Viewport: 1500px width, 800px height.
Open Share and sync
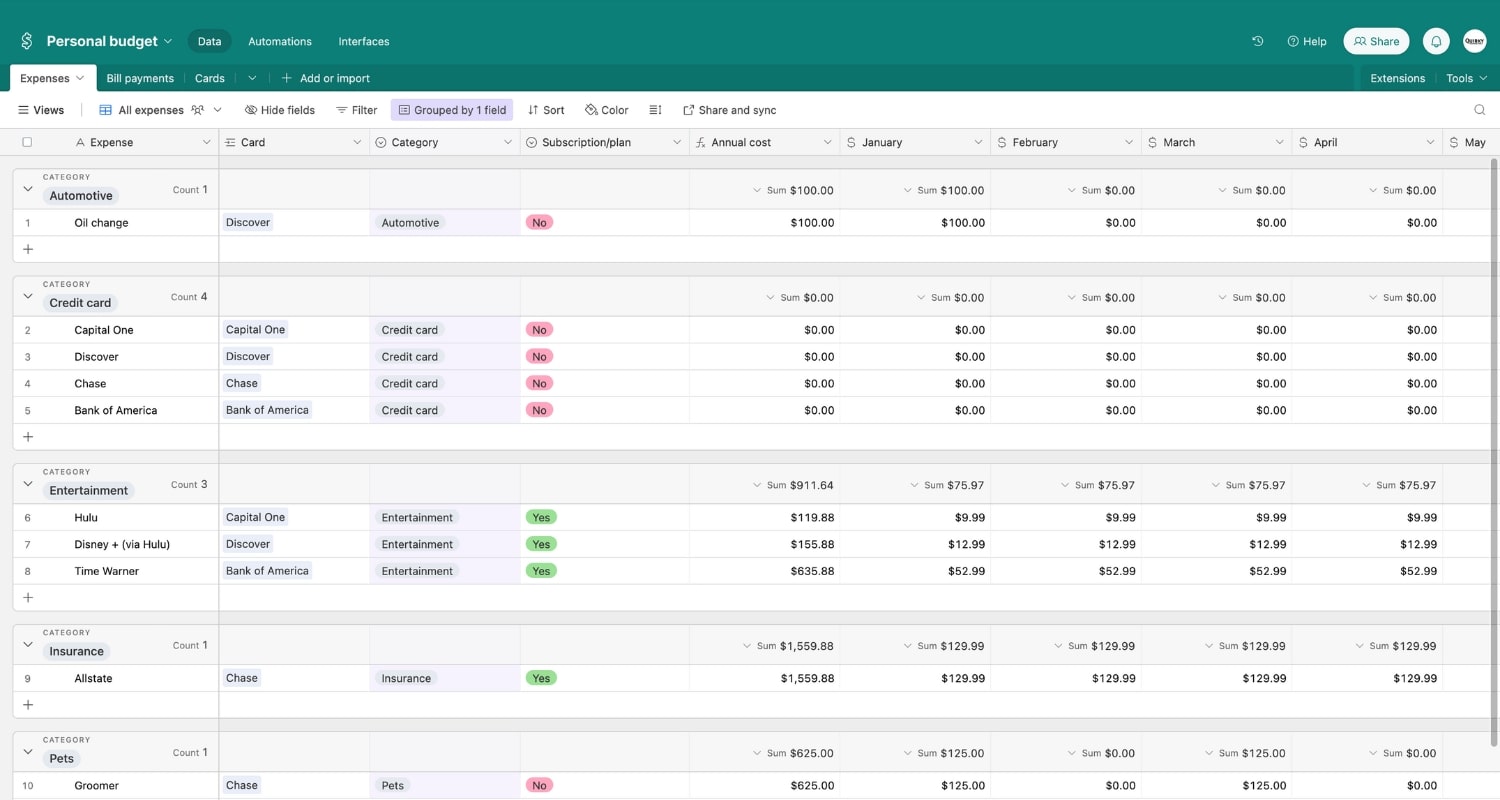click(x=729, y=110)
